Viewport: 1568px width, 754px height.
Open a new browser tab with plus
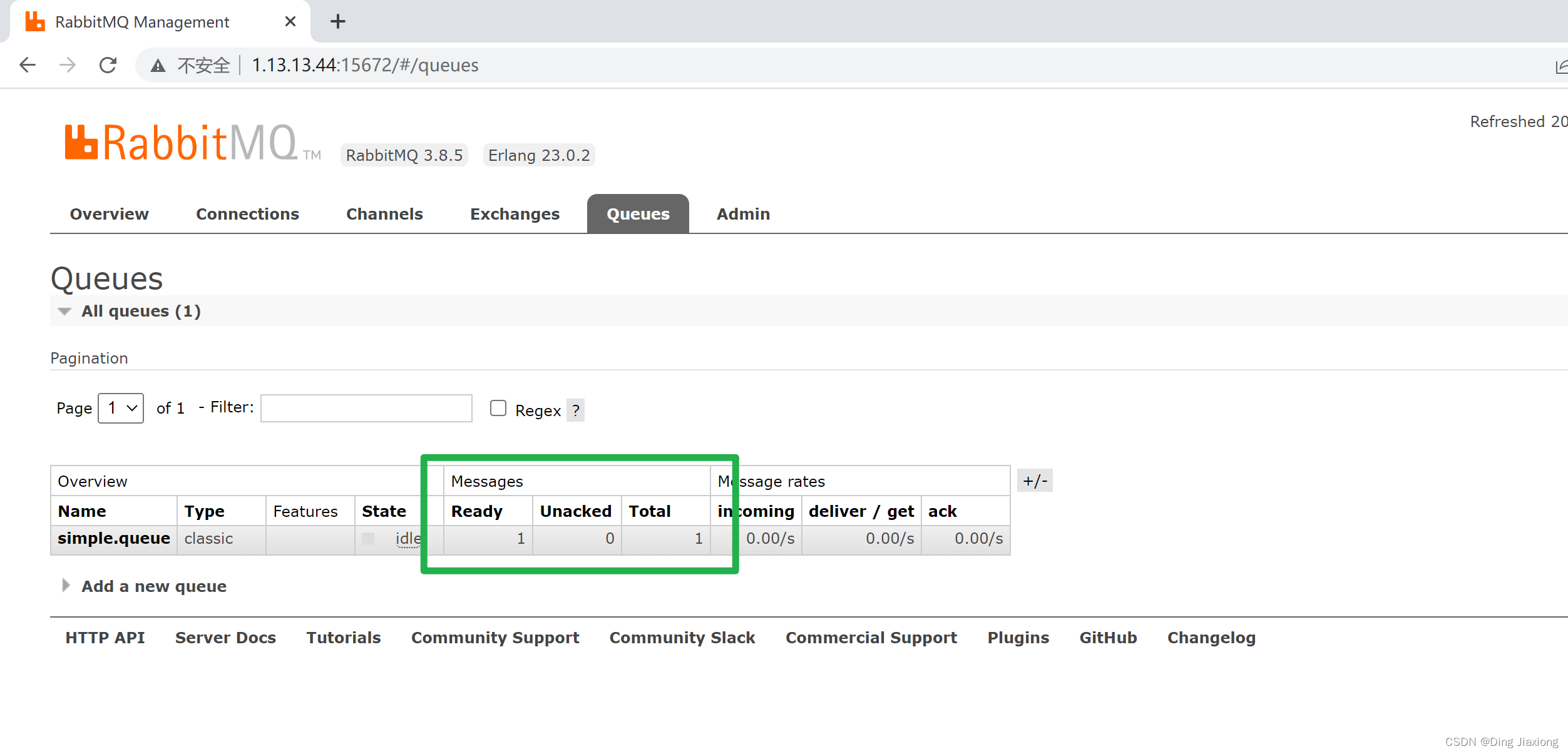click(338, 22)
